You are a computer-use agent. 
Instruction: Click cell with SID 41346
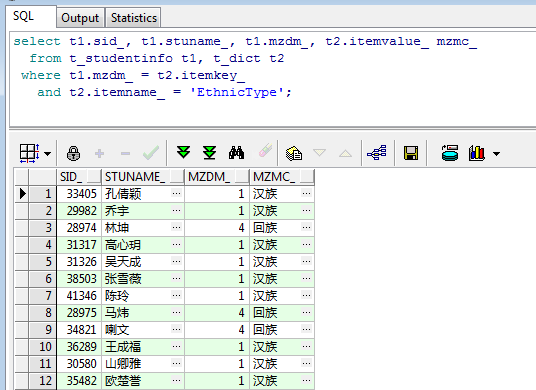pos(79,296)
